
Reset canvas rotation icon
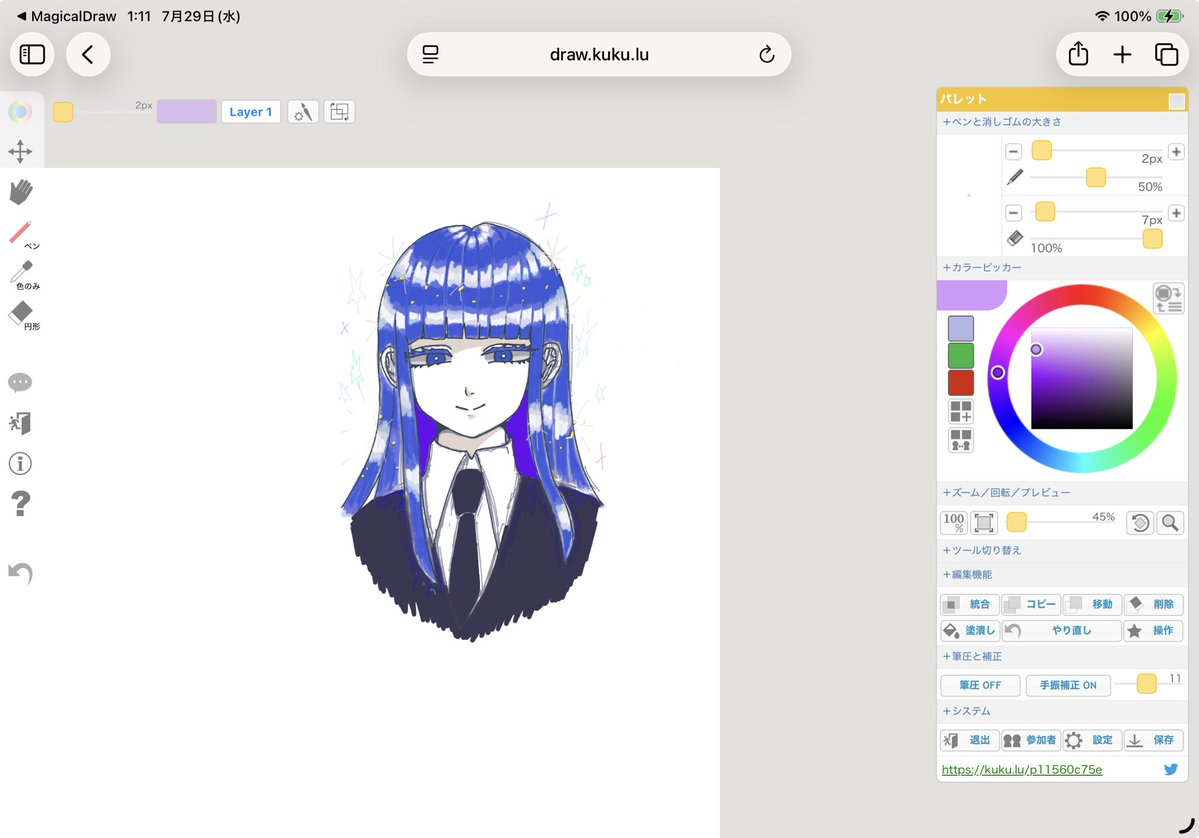[x=1140, y=522]
